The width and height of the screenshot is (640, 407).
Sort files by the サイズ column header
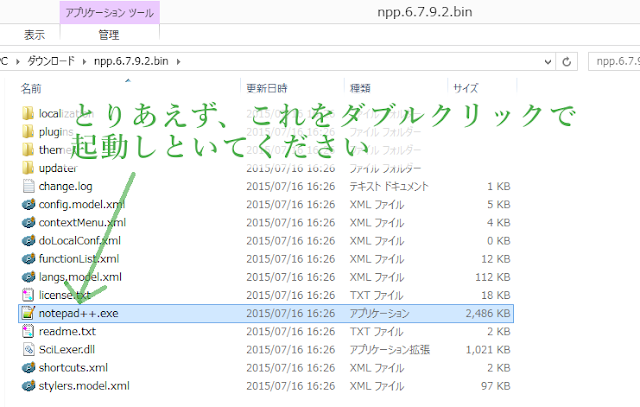[465, 88]
